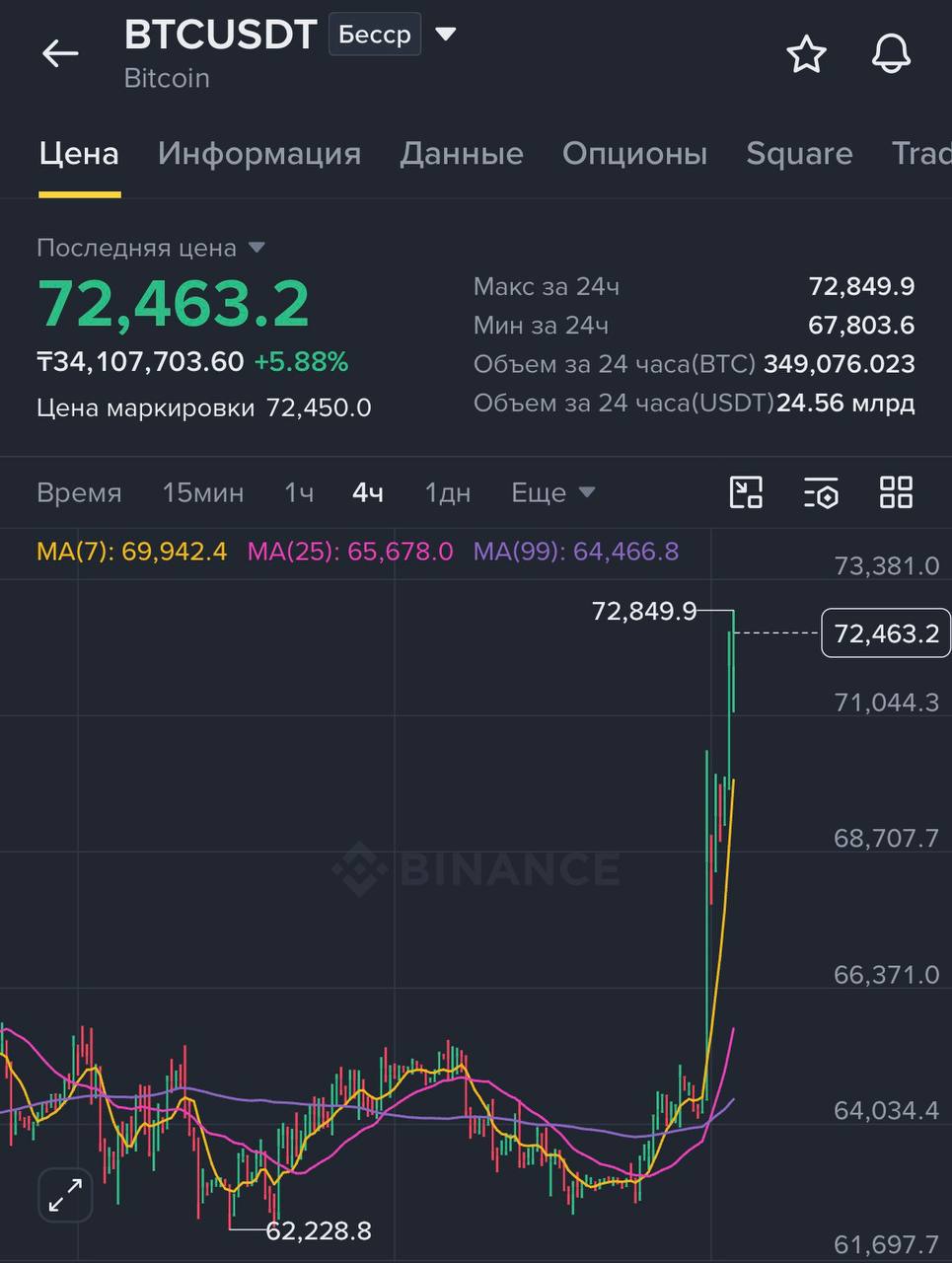Screen dimensions: 952x1263
Task: Select the 1дн chart interval
Action: (447, 492)
